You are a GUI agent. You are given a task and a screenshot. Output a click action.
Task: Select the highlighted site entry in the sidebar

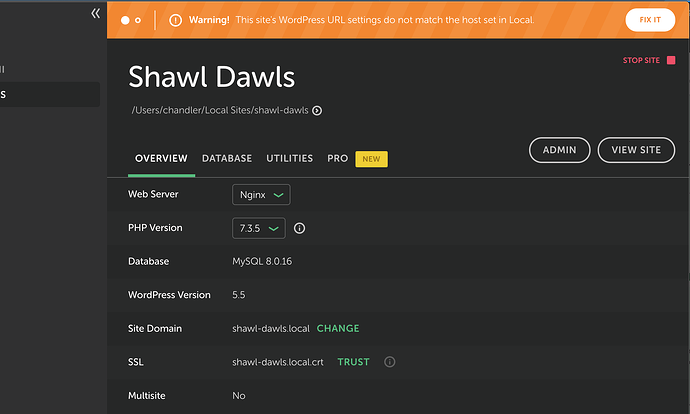tap(50, 94)
